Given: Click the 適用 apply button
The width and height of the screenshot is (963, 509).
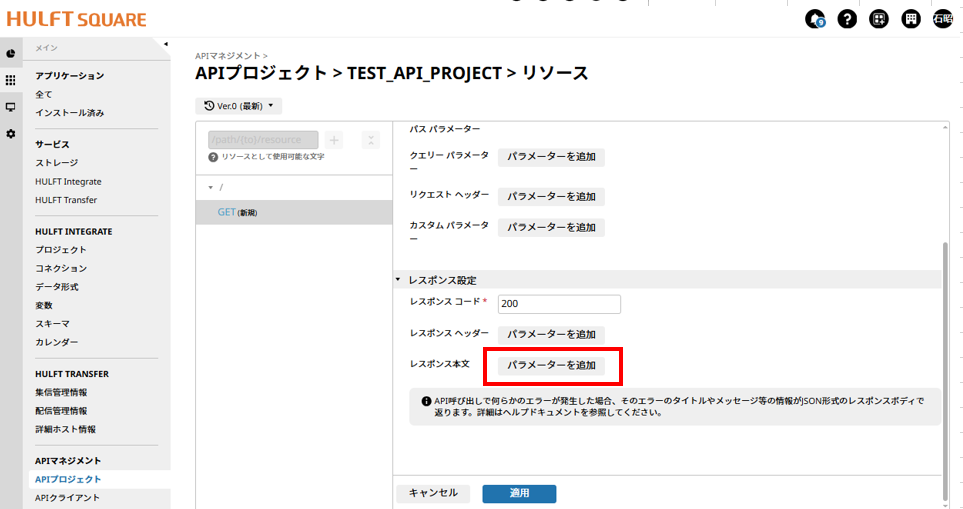Looking at the screenshot, I should (519, 494).
